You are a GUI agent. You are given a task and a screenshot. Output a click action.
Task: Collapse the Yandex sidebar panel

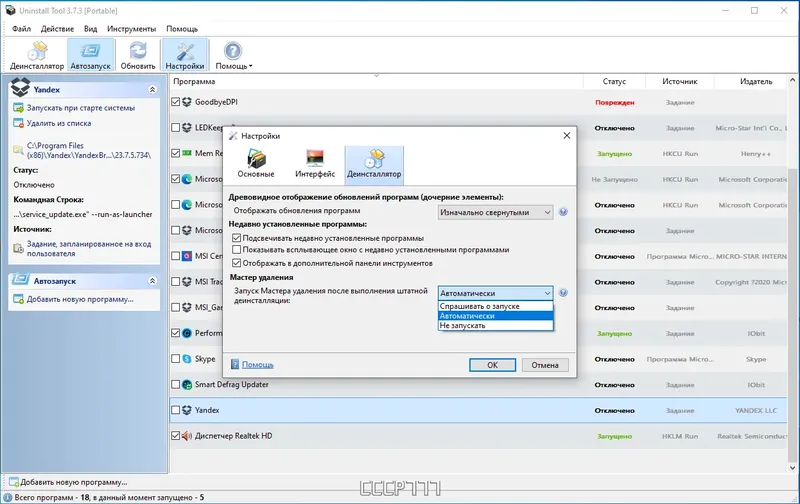click(x=152, y=89)
